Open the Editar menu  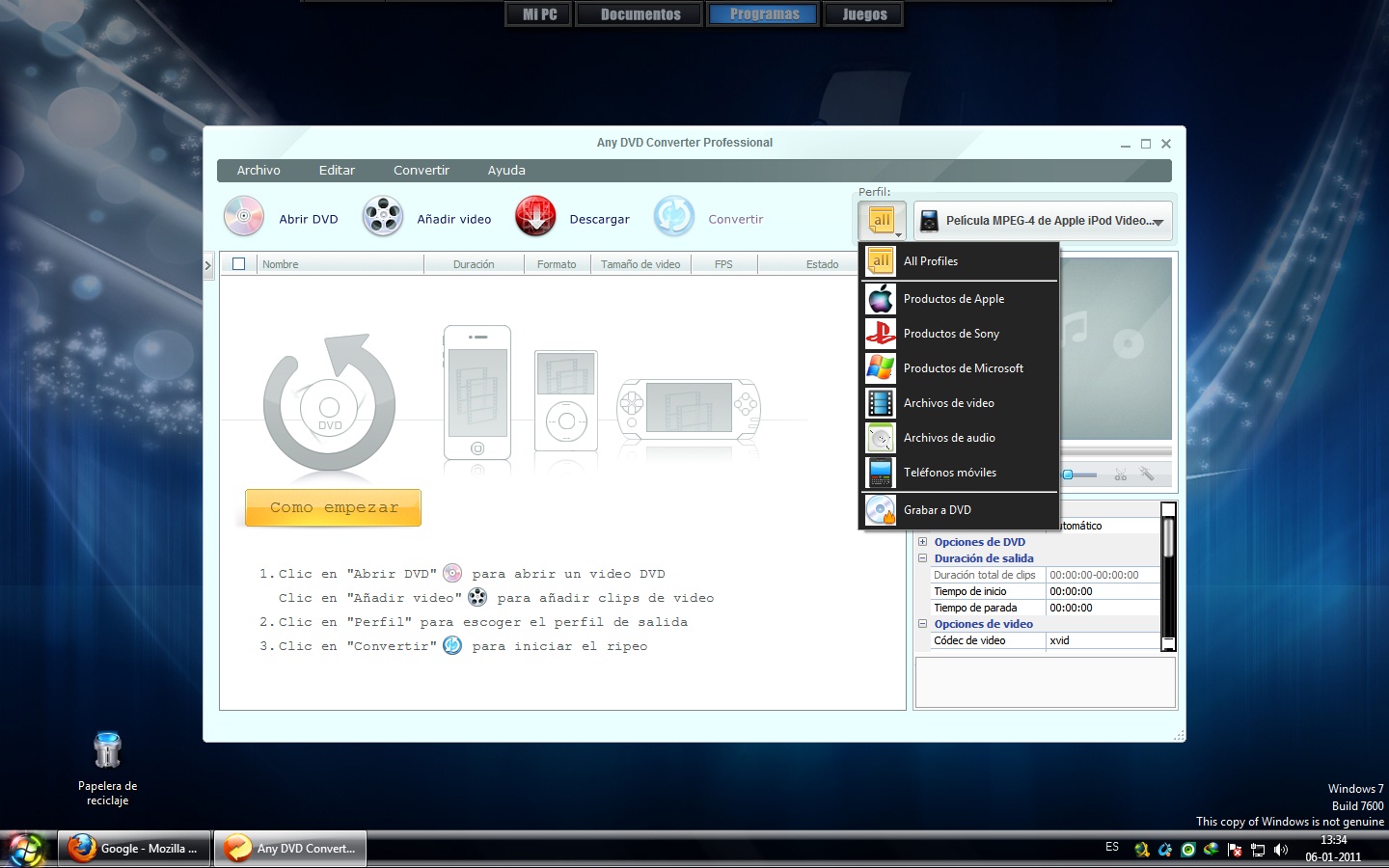click(x=337, y=171)
